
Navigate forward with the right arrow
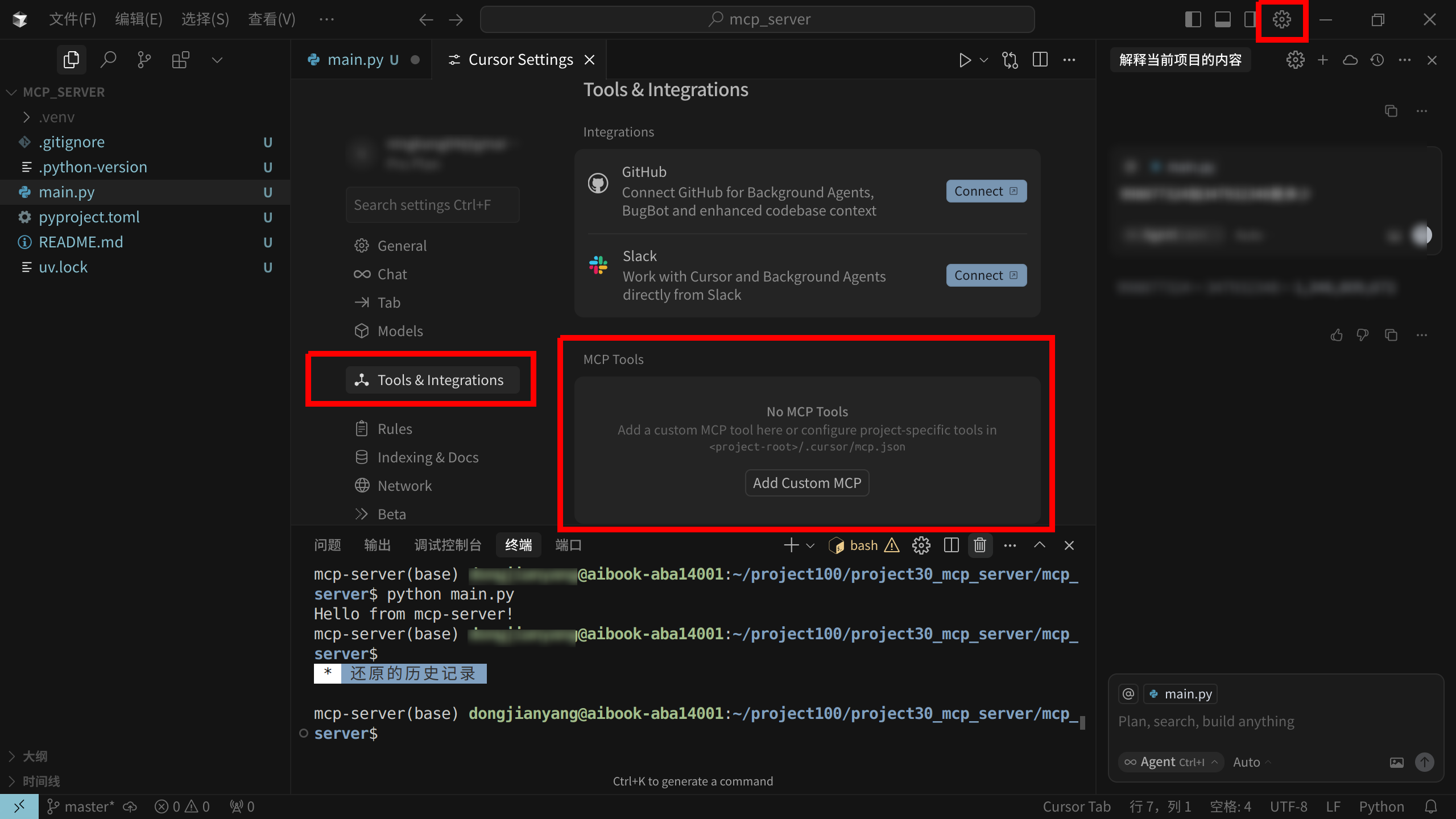click(x=456, y=20)
